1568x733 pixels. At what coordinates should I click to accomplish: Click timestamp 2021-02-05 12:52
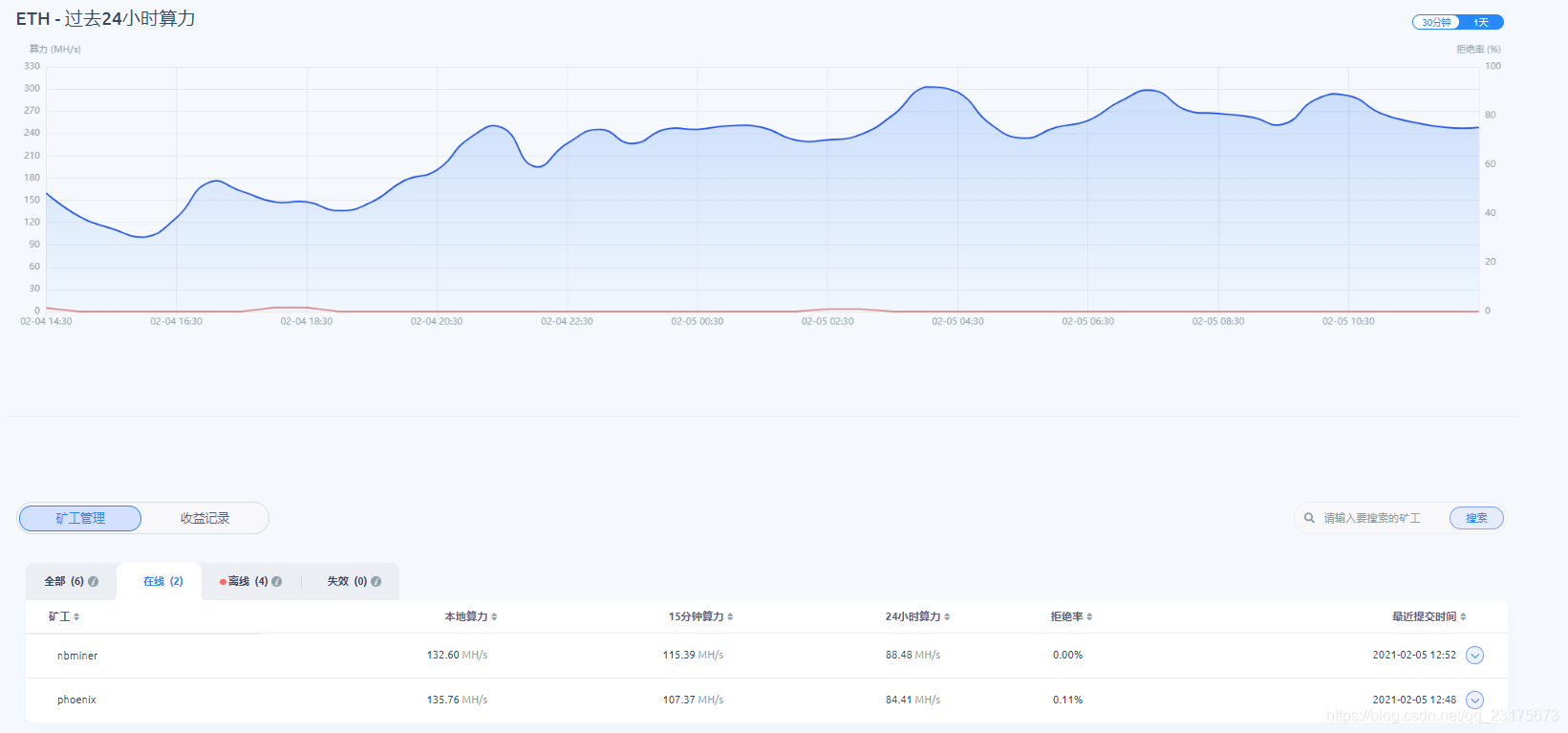coord(1414,655)
